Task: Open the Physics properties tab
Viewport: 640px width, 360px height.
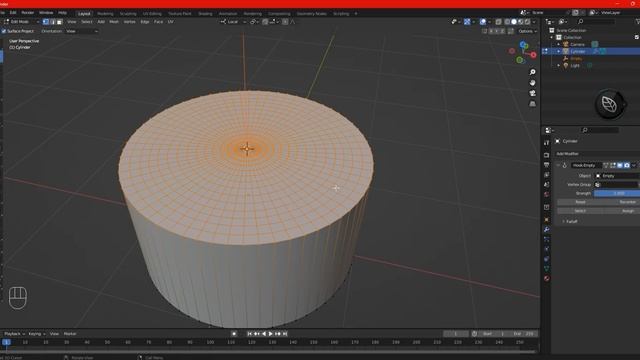Action: 547,249
